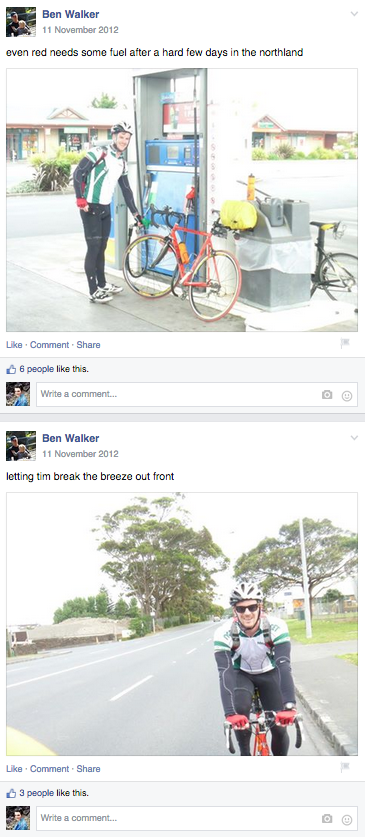Image resolution: width=365 pixels, height=837 pixels.
Task: Click Comment link under first post
Action: click(x=50, y=345)
